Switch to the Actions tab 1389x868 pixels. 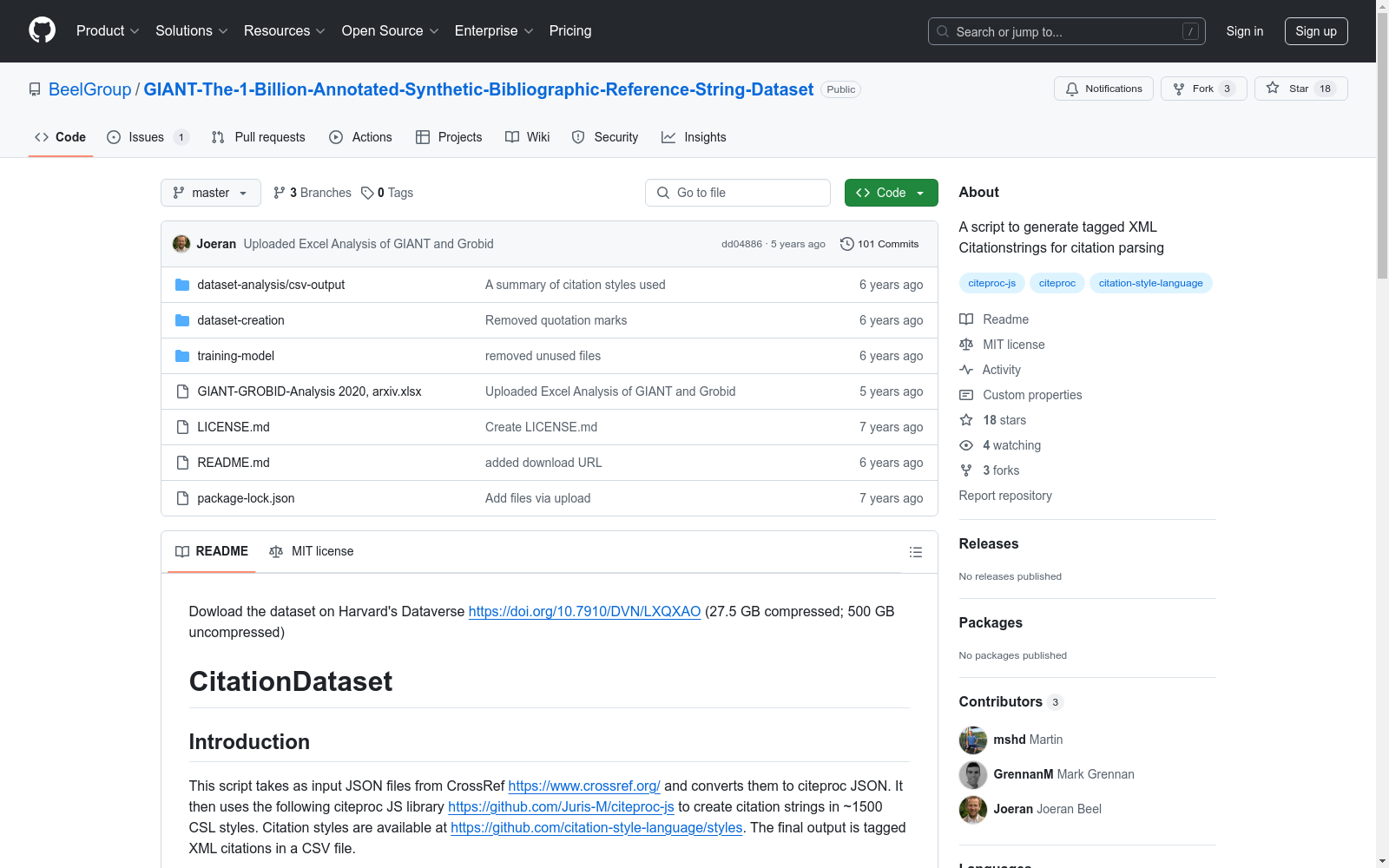[x=361, y=137]
